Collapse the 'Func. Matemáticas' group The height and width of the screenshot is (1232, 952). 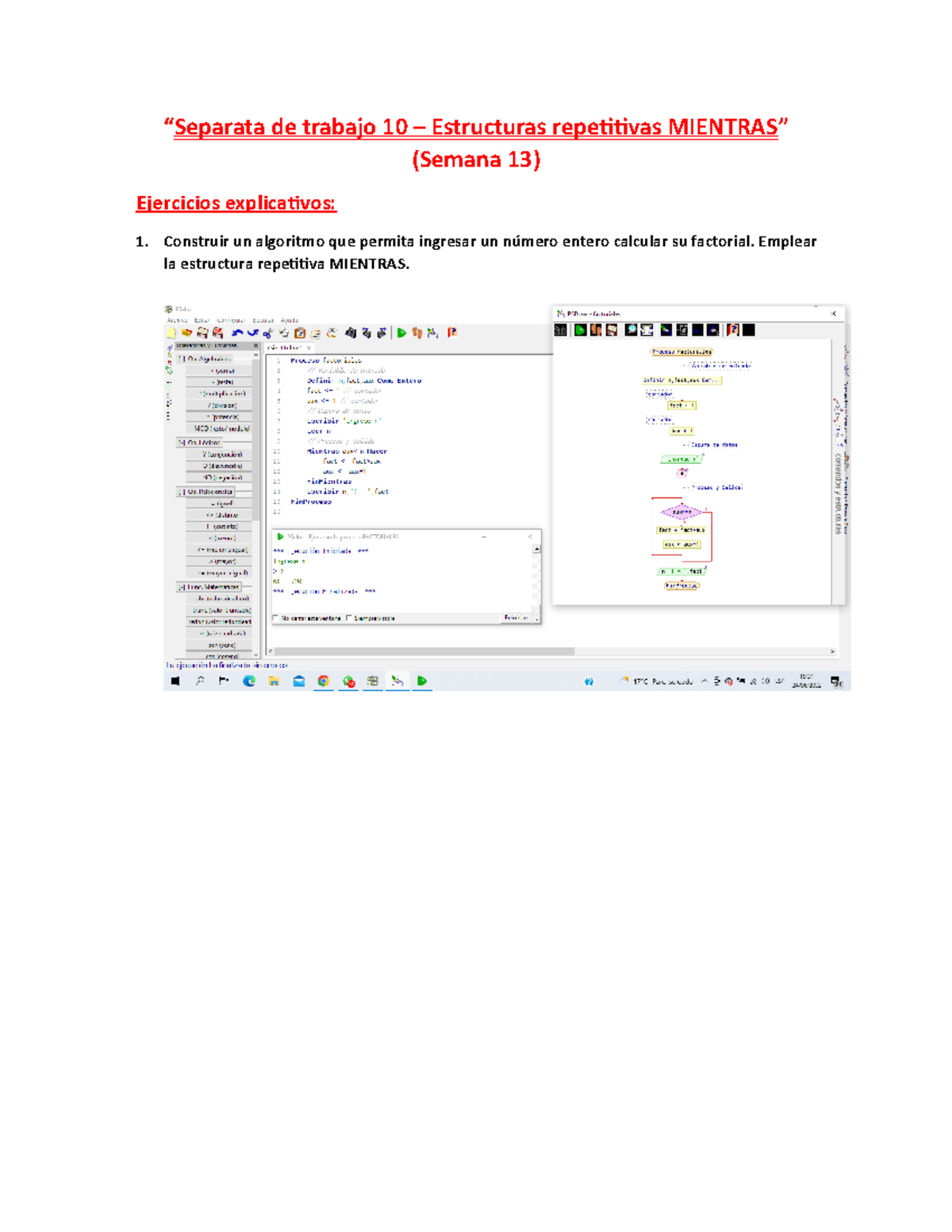pyautogui.click(x=182, y=587)
